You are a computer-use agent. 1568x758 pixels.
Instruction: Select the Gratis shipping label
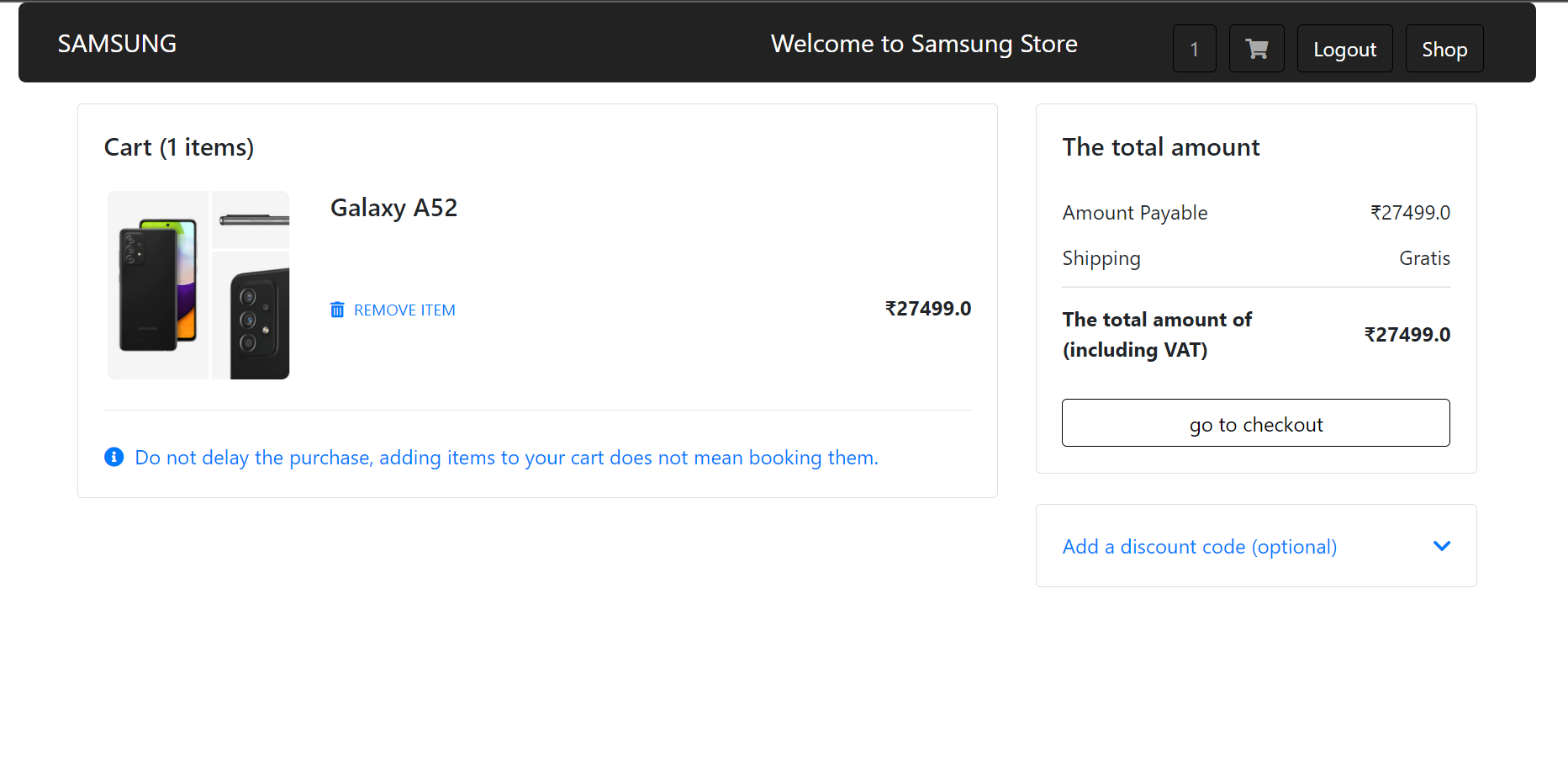1424,258
